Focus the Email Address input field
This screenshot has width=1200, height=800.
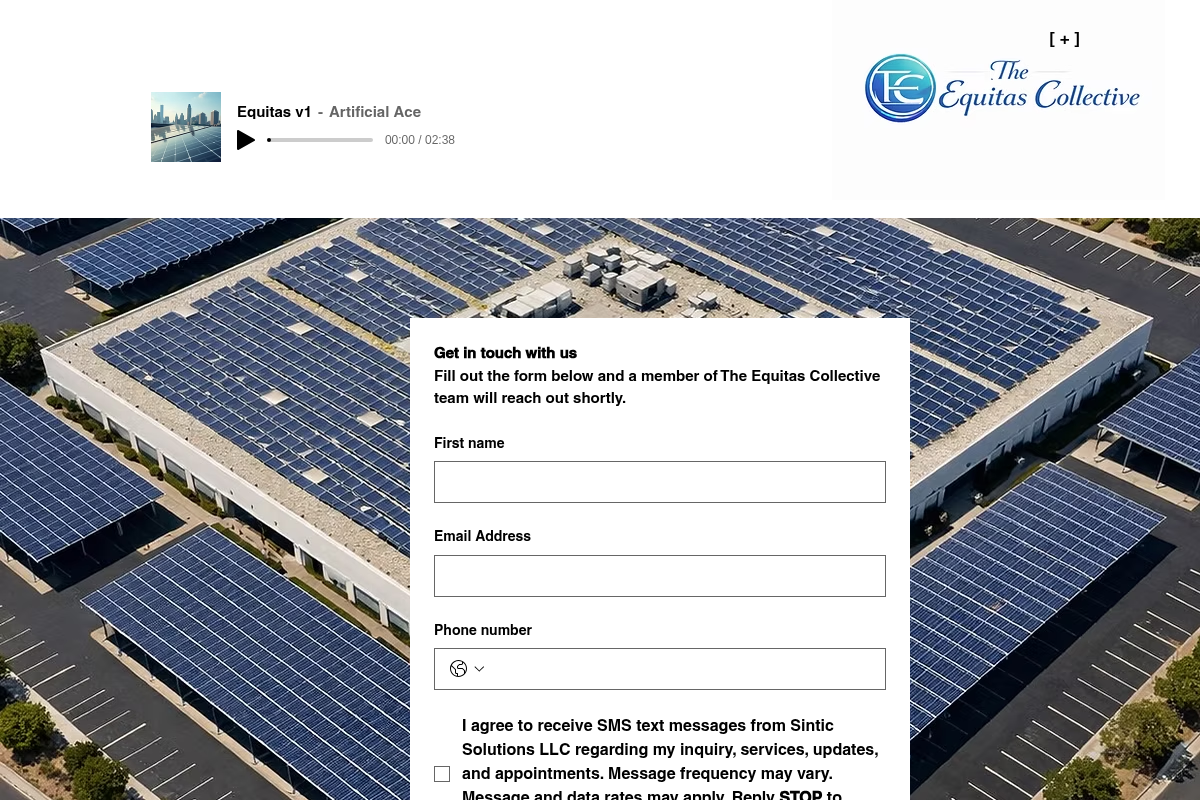click(660, 576)
